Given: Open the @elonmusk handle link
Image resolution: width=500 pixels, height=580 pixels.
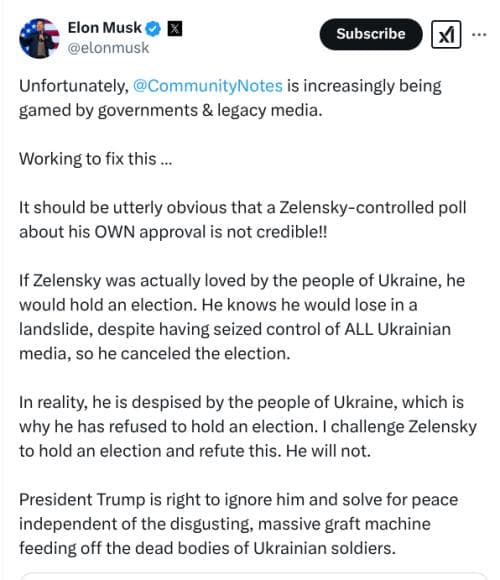Looking at the screenshot, I should [108, 48].
